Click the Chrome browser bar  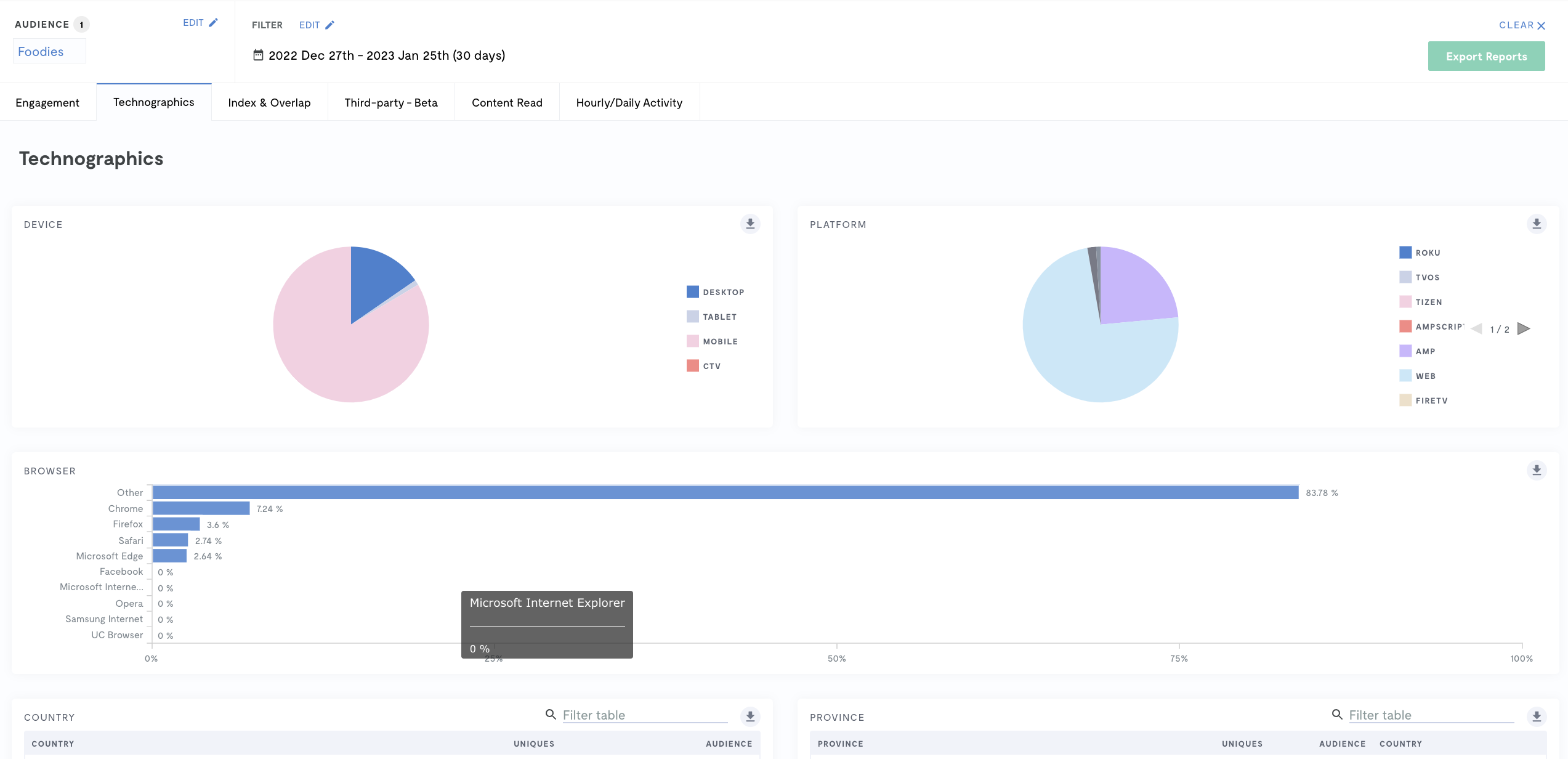pos(201,508)
